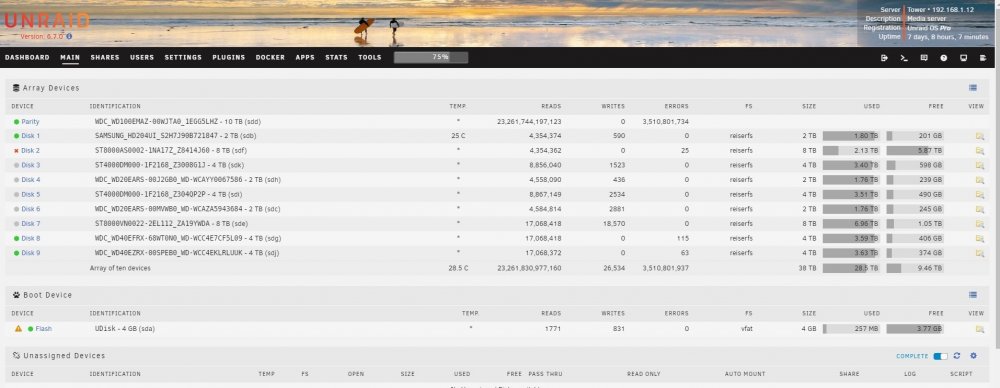Click the green status dot of Parity

point(16,121)
